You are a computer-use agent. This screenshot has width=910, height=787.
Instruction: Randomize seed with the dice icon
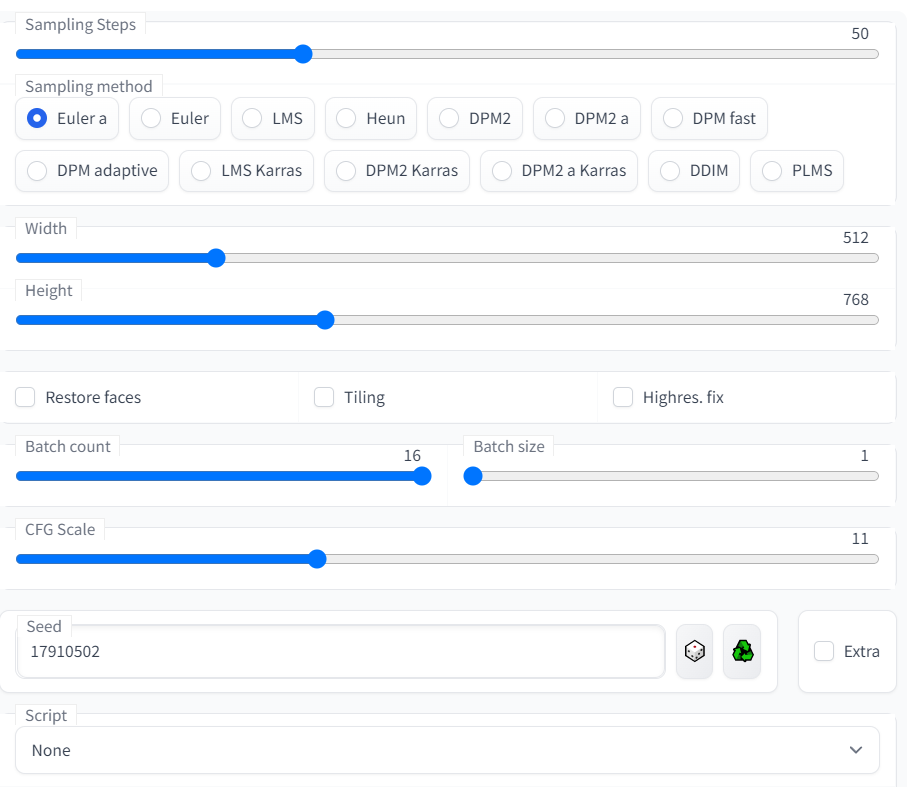[x=694, y=651]
